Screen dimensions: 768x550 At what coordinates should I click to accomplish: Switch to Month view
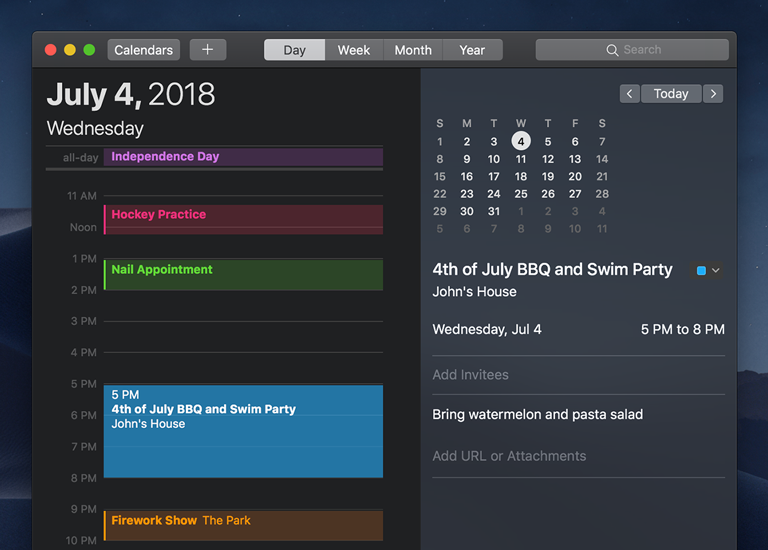pos(413,50)
